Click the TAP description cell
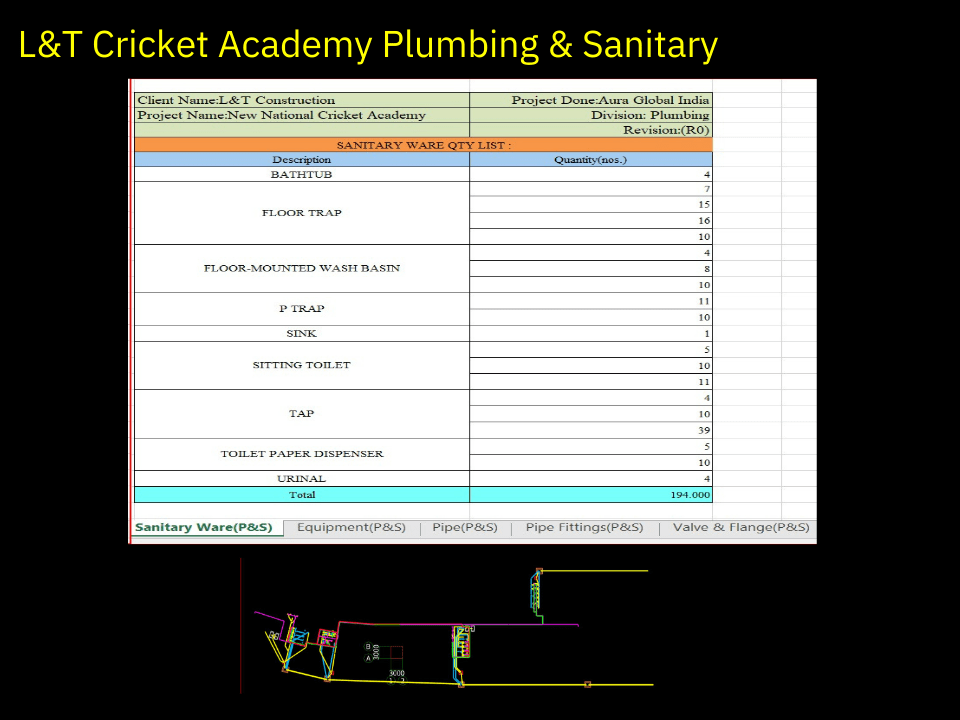This screenshot has height=720, width=960. point(302,414)
